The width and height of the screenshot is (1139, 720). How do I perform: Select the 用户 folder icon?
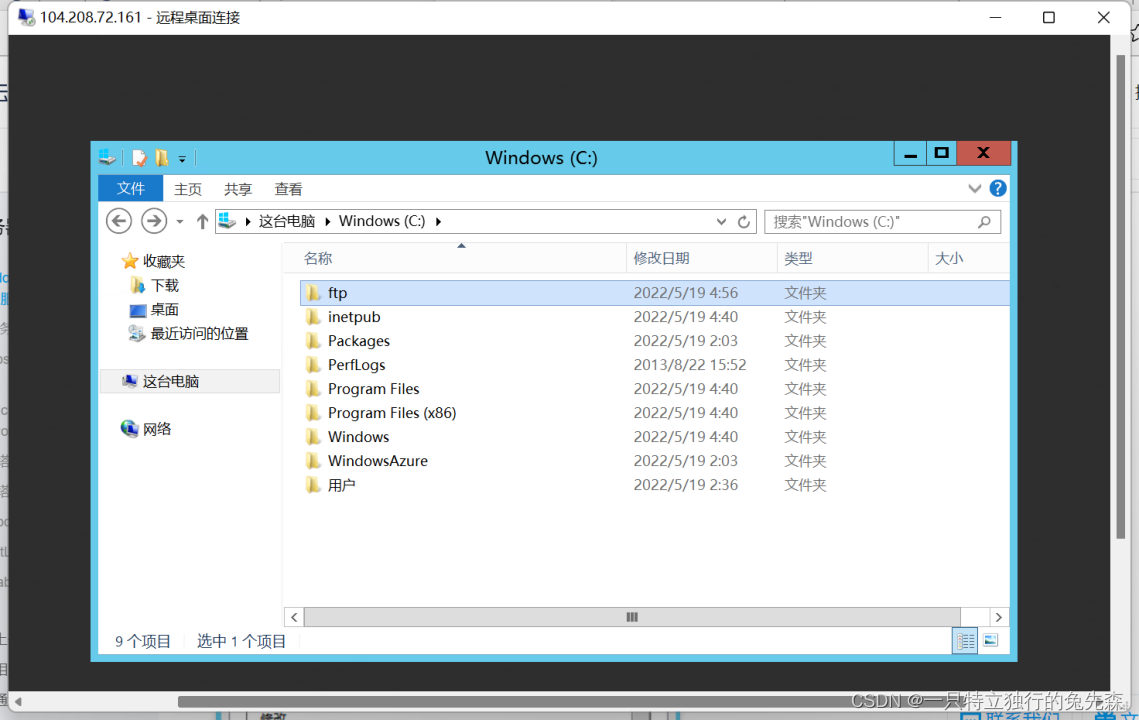tap(313, 485)
